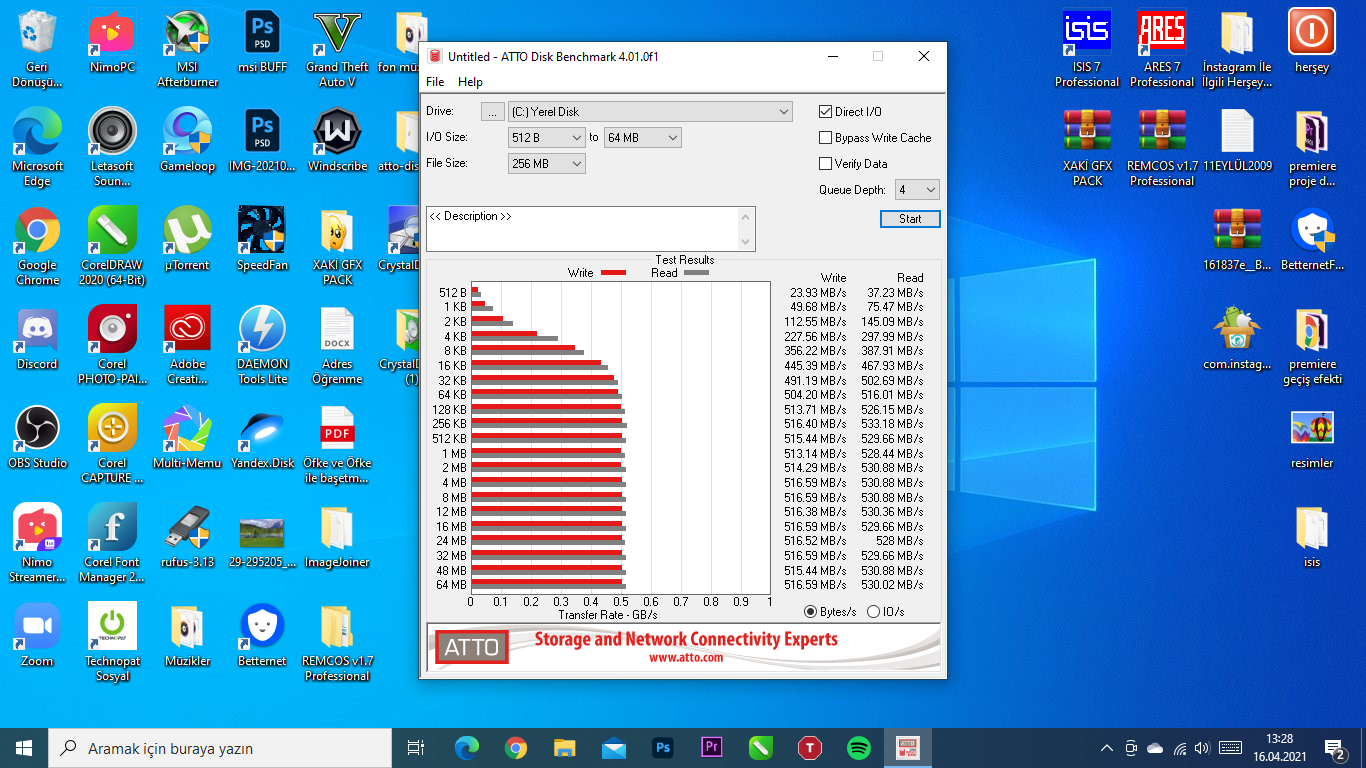Open the MSI Afterburner desktop shortcut
Viewport: 1366px width, 768px height.
click(x=187, y=47)
